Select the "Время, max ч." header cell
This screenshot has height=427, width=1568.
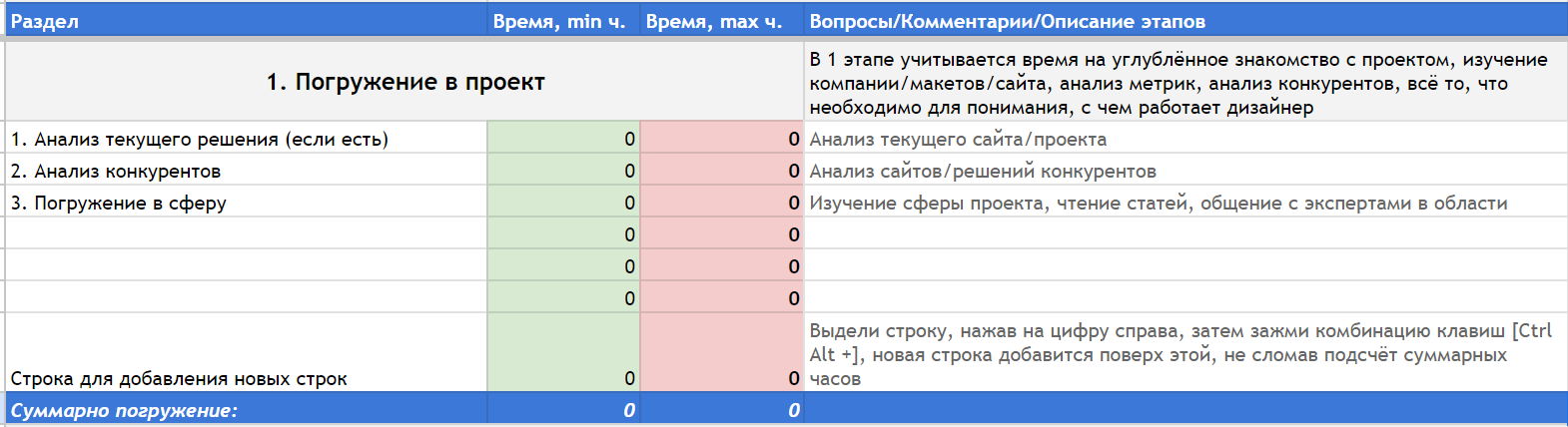721,21
